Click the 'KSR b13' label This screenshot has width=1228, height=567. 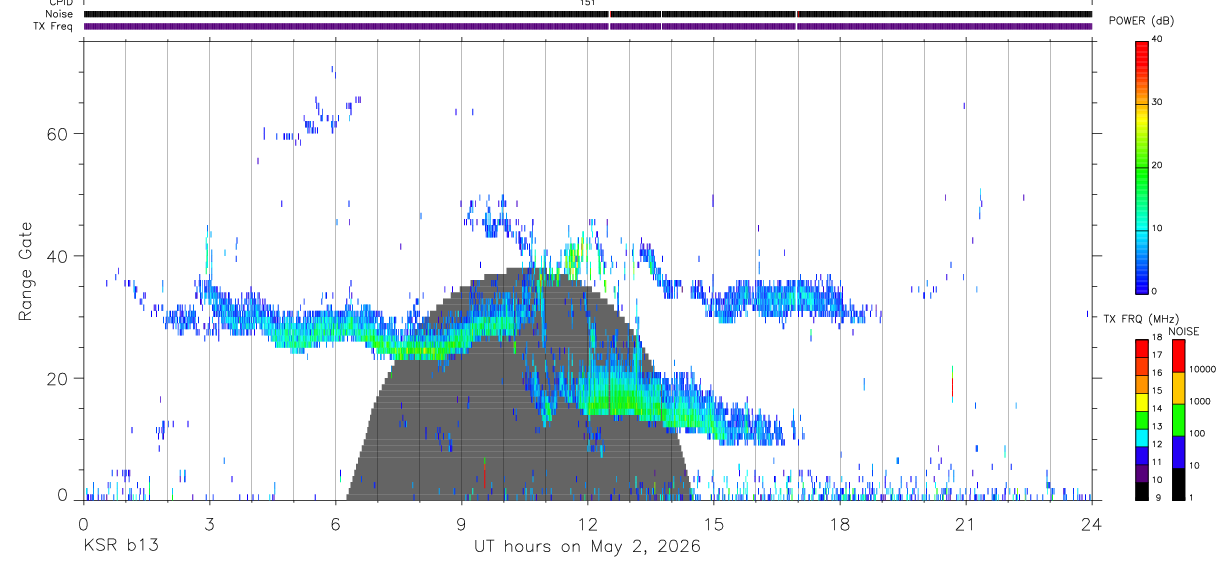(120, 546)
